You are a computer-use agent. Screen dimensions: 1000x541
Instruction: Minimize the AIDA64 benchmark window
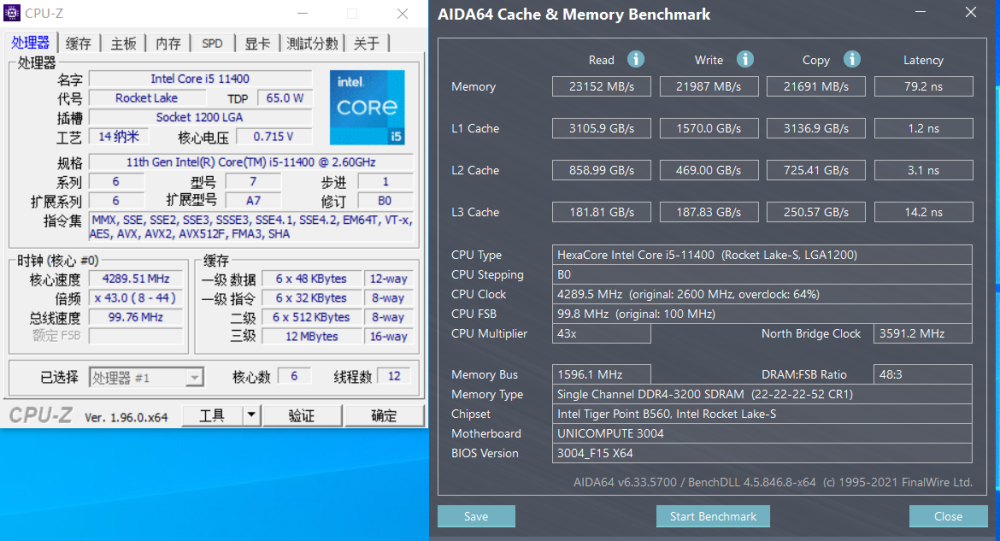pos(920,12)
